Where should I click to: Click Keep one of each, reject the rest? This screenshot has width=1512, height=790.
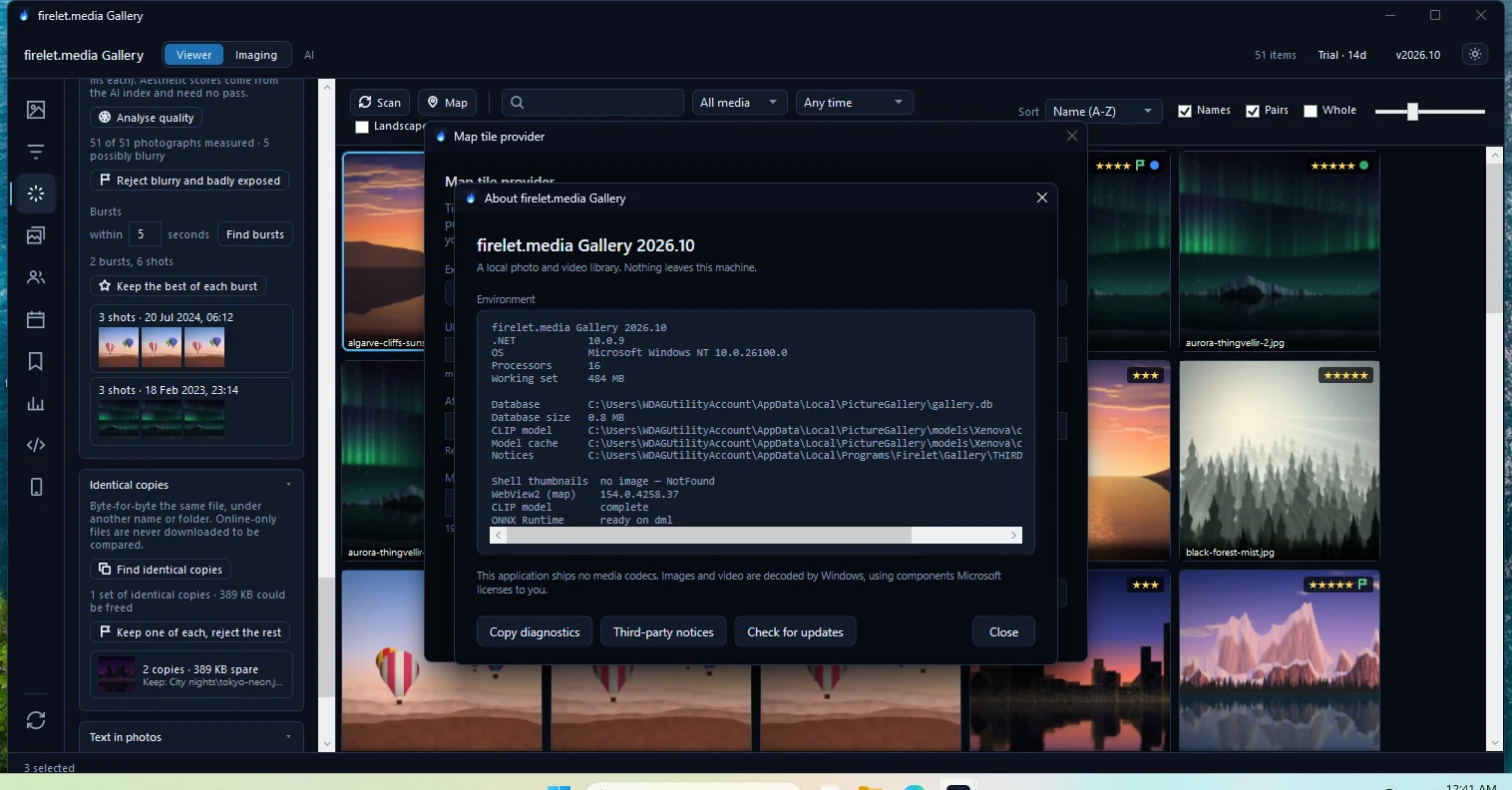[189, 632]
